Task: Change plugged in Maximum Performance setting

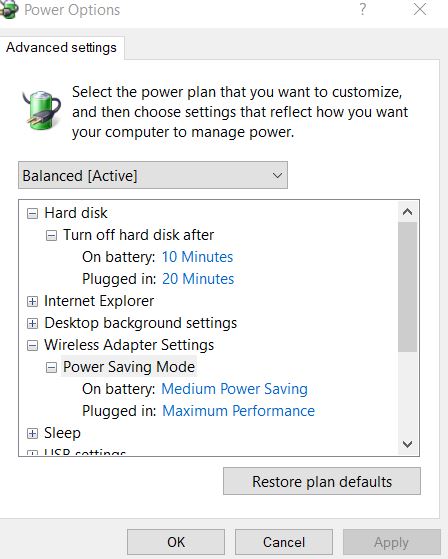Action: [238, 411]
